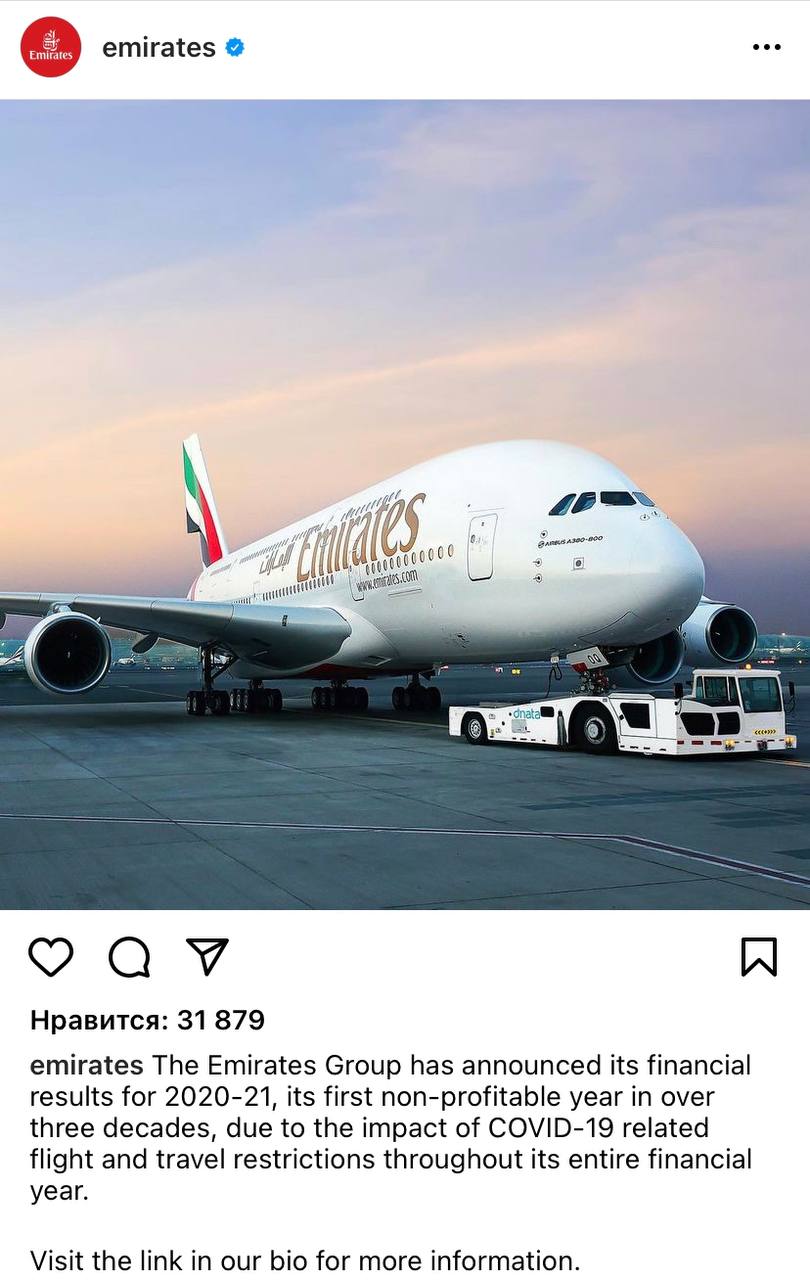The height and width of the screenshot is (1280, 810).
Task: Open comments with speech bubble icon
Action: [130, 957]
